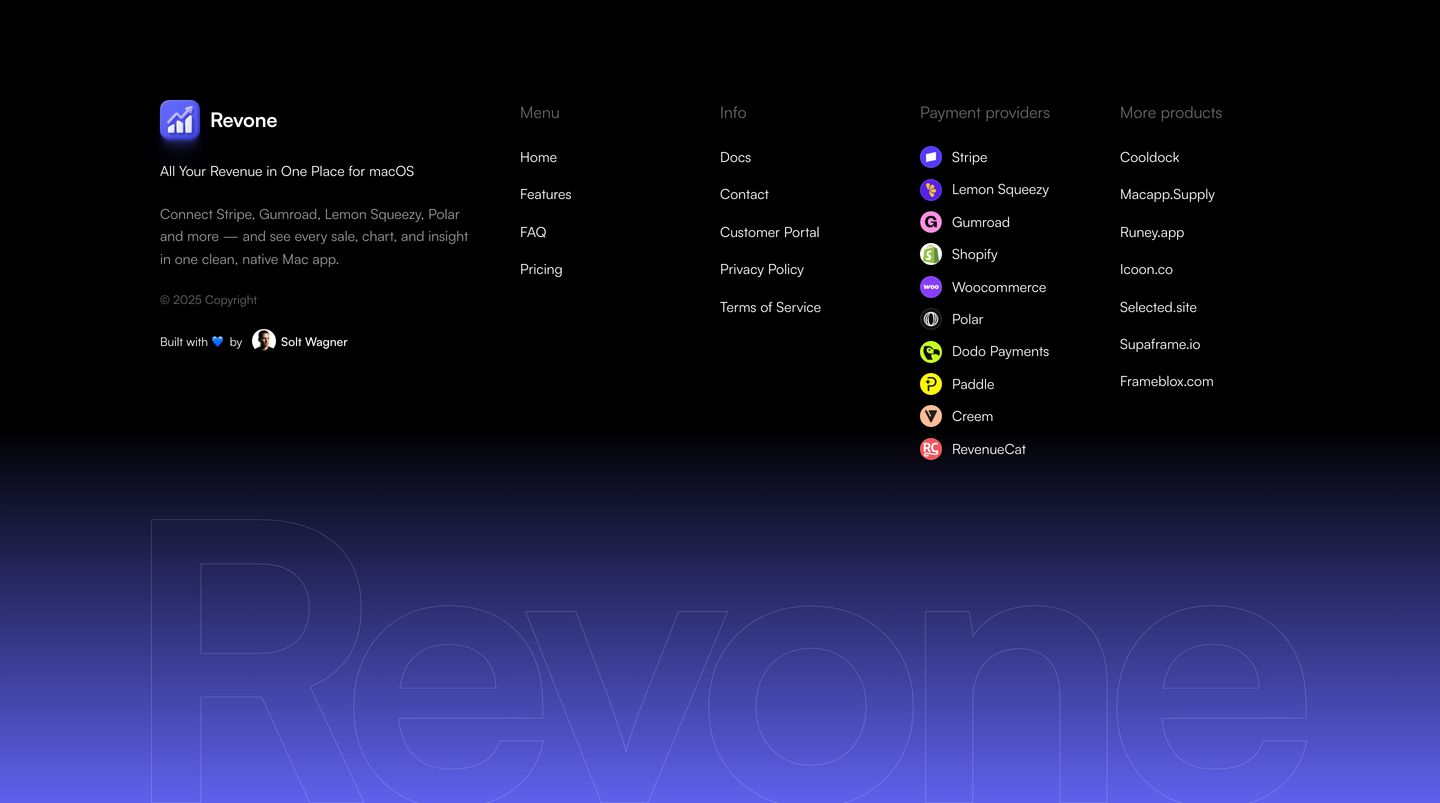
Task: Open the Customer Portal link
Action: (x=769, y=232)
